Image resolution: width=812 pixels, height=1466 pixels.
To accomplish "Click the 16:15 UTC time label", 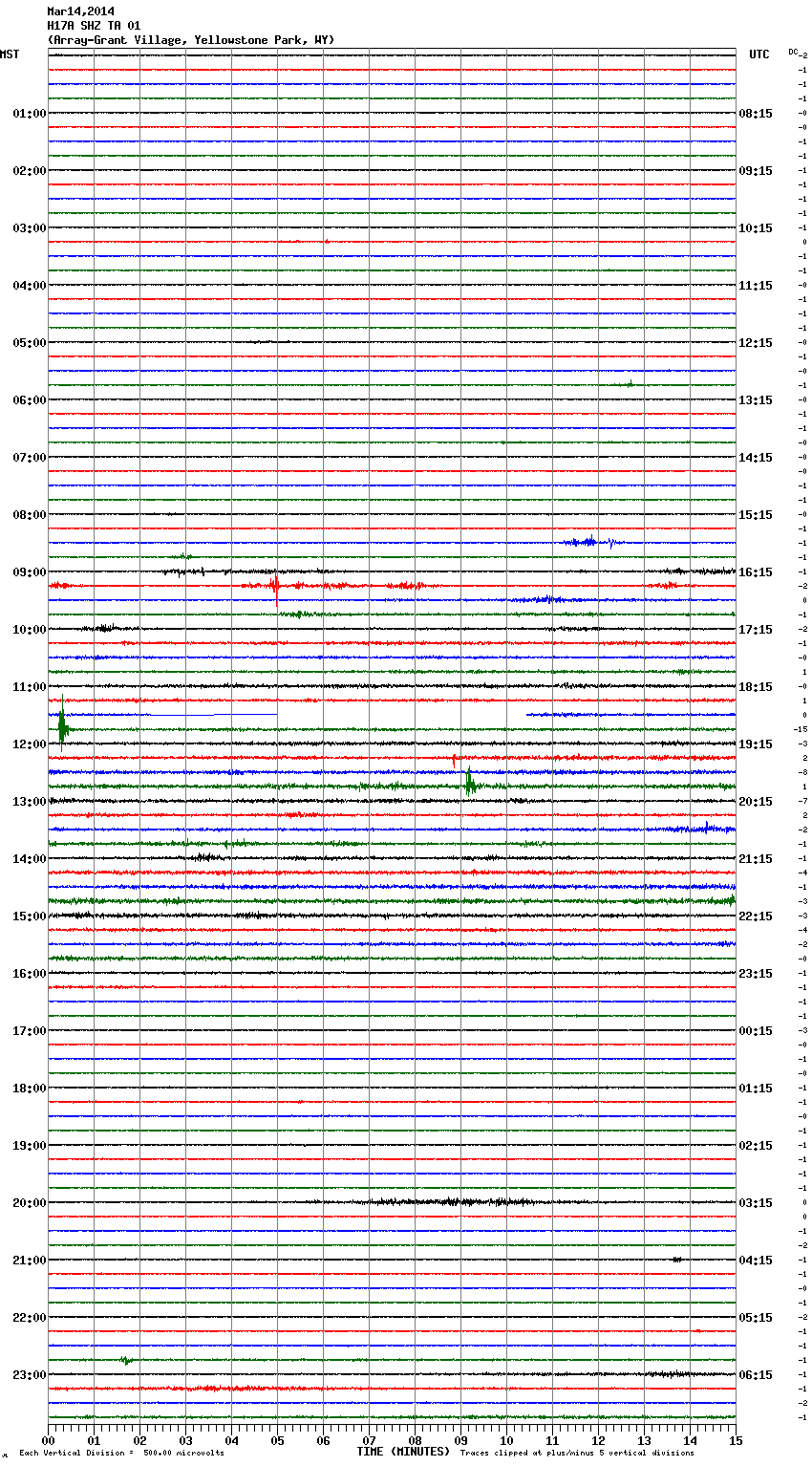I will [756, 572].
